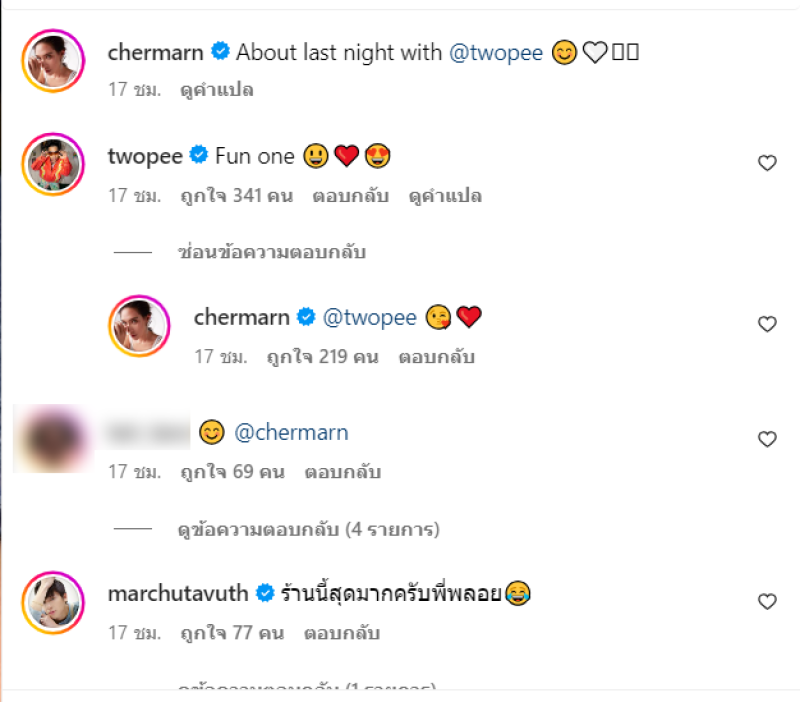Open chermarn's avatar in the reply
This screenshot has width=800, height=702.
click(139, 325)
